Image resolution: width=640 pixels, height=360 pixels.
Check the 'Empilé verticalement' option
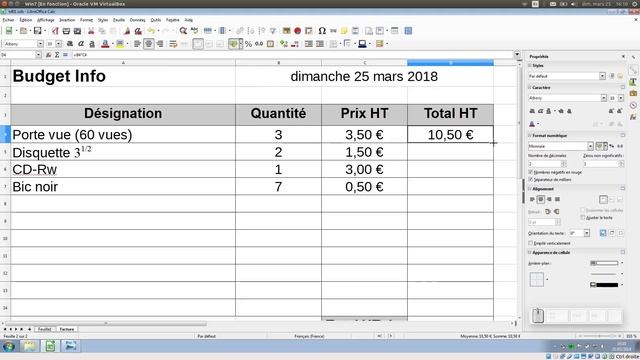coord(531,243)
